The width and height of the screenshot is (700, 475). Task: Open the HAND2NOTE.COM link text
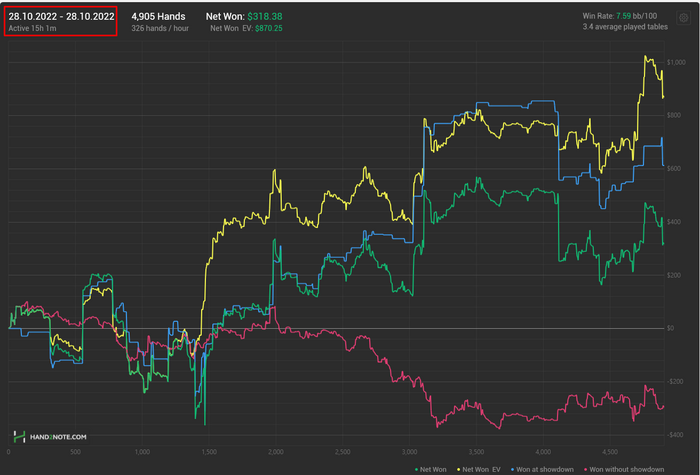pyautogui.click(x=58, y=437)
